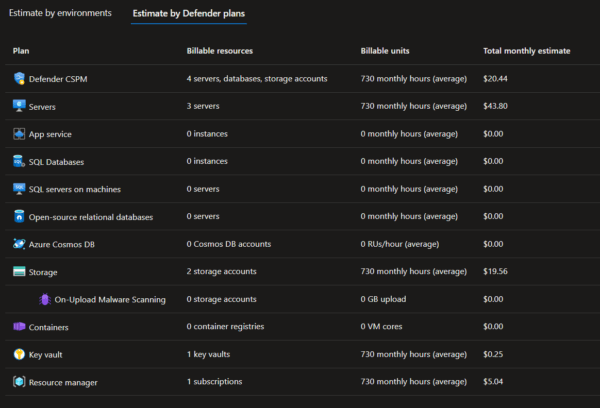Click the $20.44 estimate for Defender CSPM

495,78
